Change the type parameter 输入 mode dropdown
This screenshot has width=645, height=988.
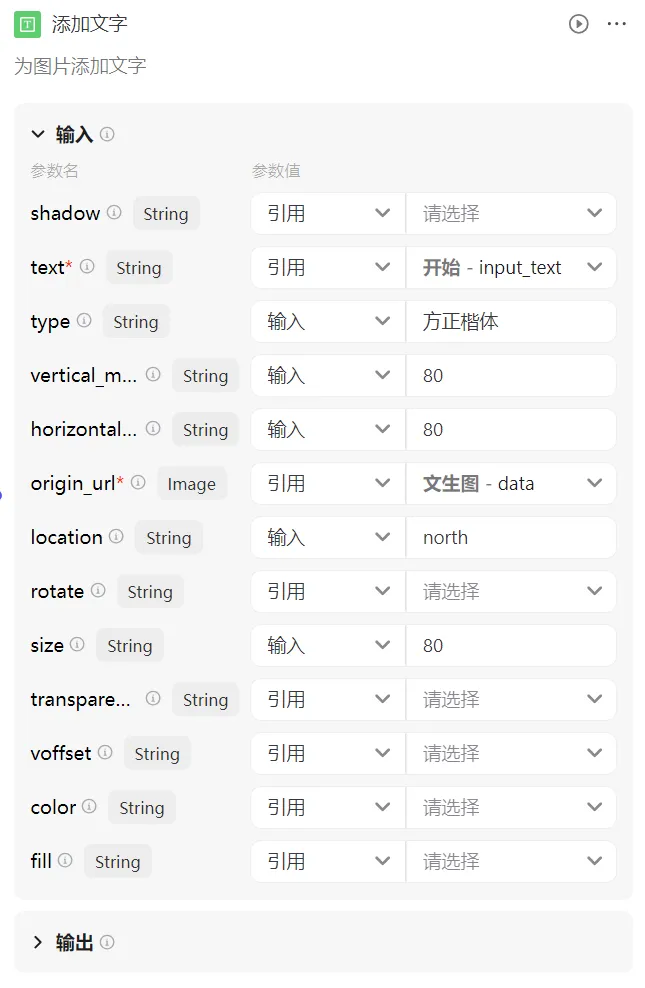[x=328, y=321]
